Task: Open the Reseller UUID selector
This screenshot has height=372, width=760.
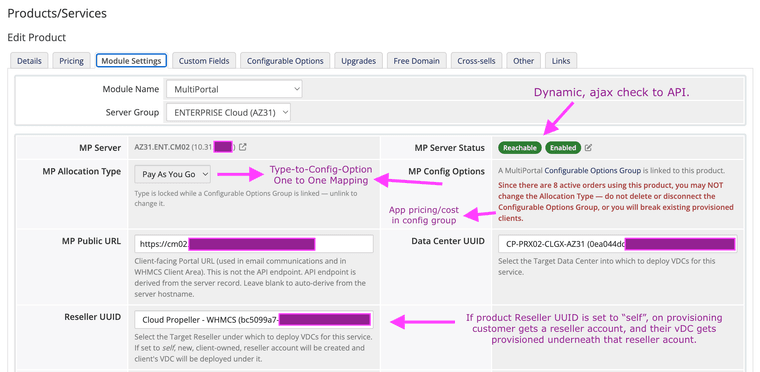Action: click(254, 320)
